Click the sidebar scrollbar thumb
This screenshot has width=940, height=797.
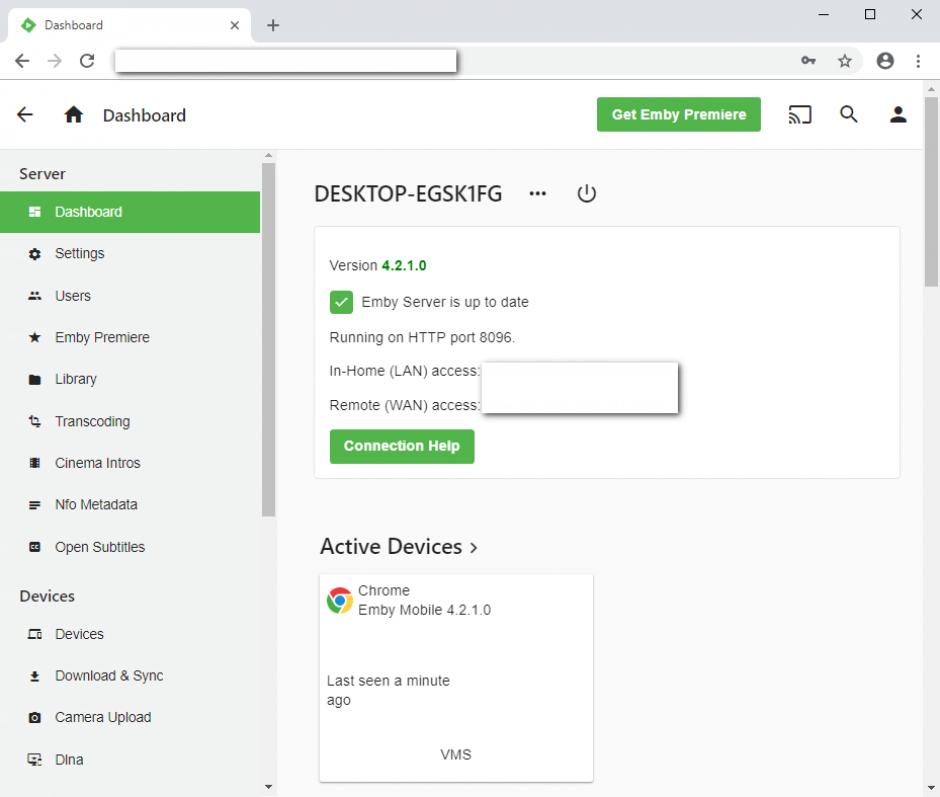click(x=269, y=339)
